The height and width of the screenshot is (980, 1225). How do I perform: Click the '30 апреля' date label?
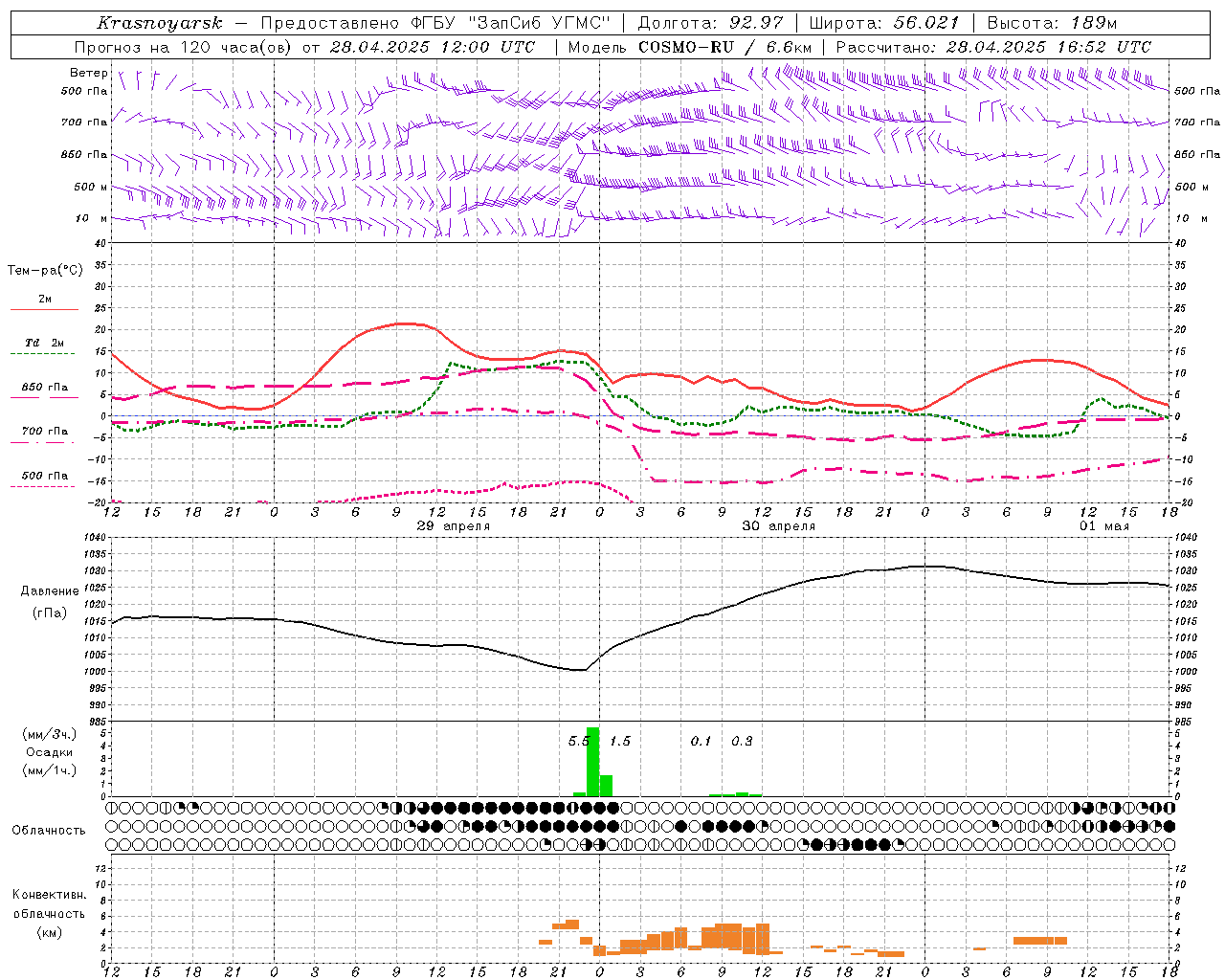tap(779, 526)
